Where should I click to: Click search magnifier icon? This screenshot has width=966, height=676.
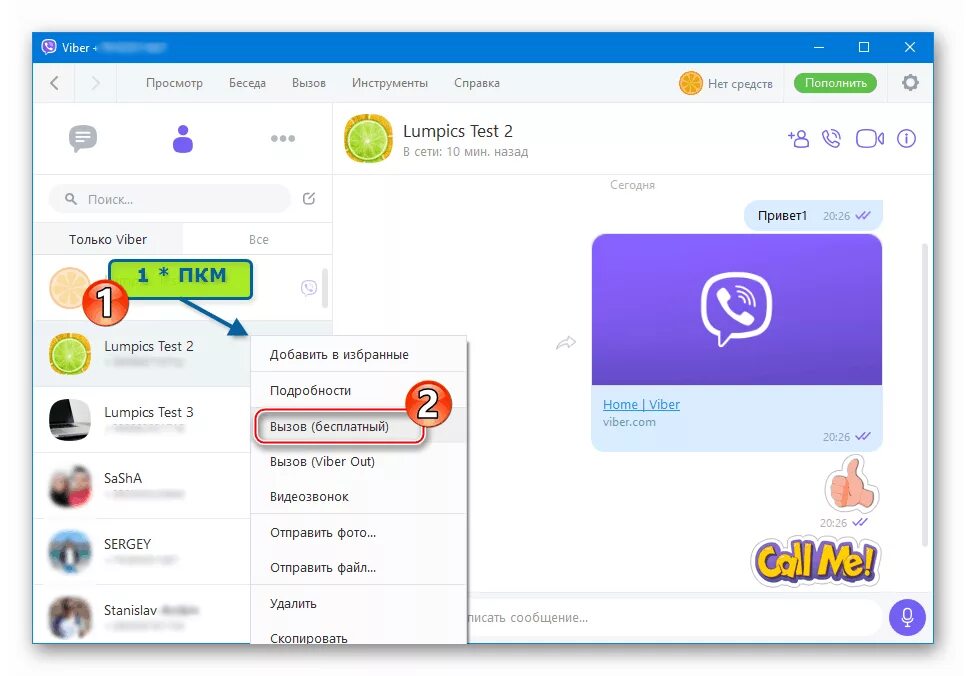coord(71,199)
